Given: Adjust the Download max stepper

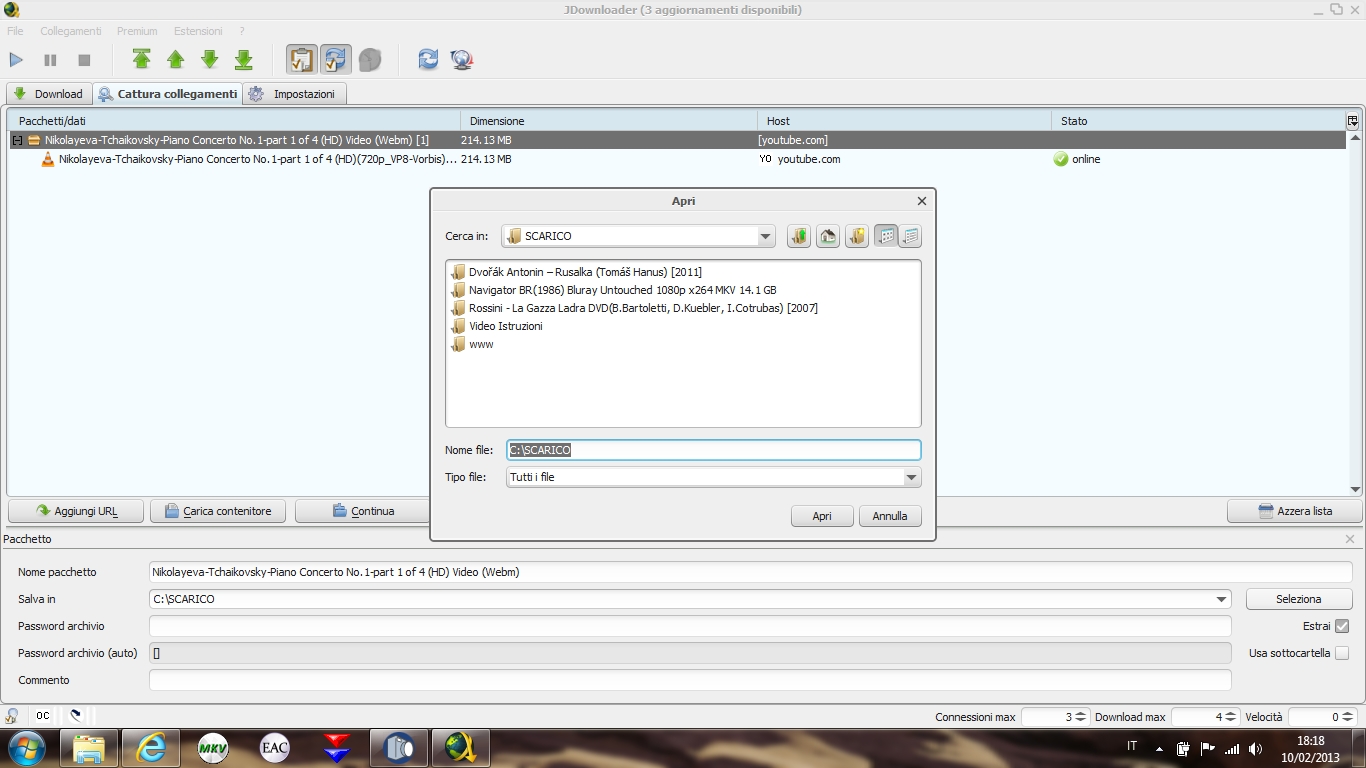Looking at the screenshot, I should point(1231,717).
